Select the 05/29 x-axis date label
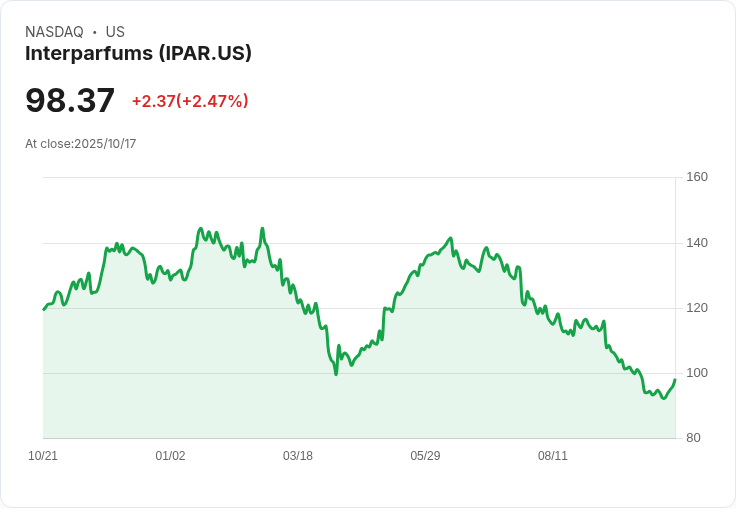Viewport: 736px width, 508px height. [x=425, y=456]
